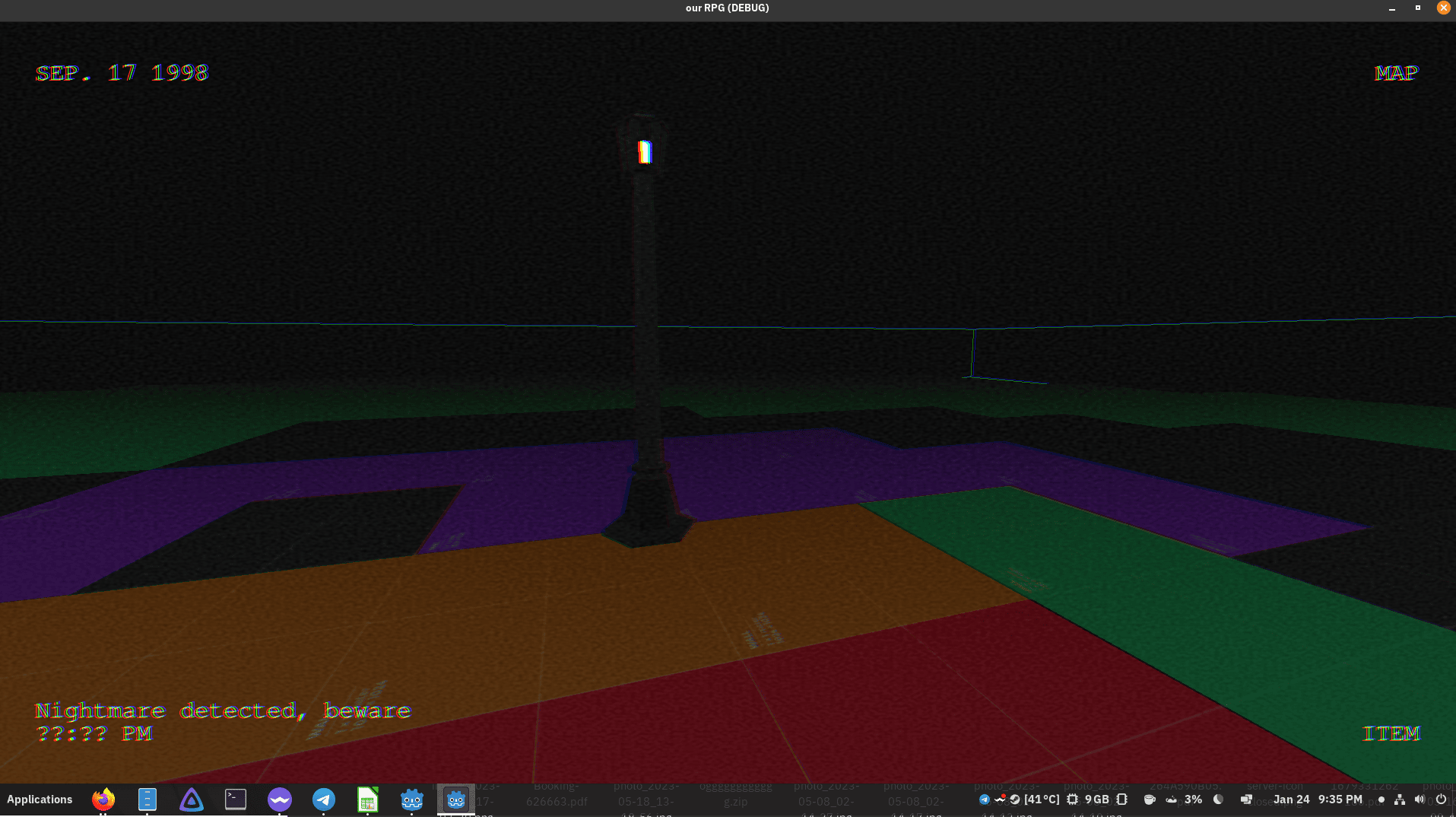Click the Telegram tray icon
Screen dimensions: 1456x817
pos(985,800)
